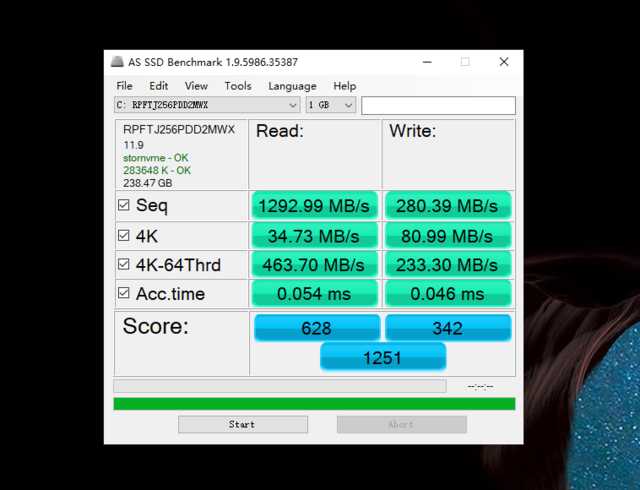Minimize the AS SSD Benchmark window

427,62
